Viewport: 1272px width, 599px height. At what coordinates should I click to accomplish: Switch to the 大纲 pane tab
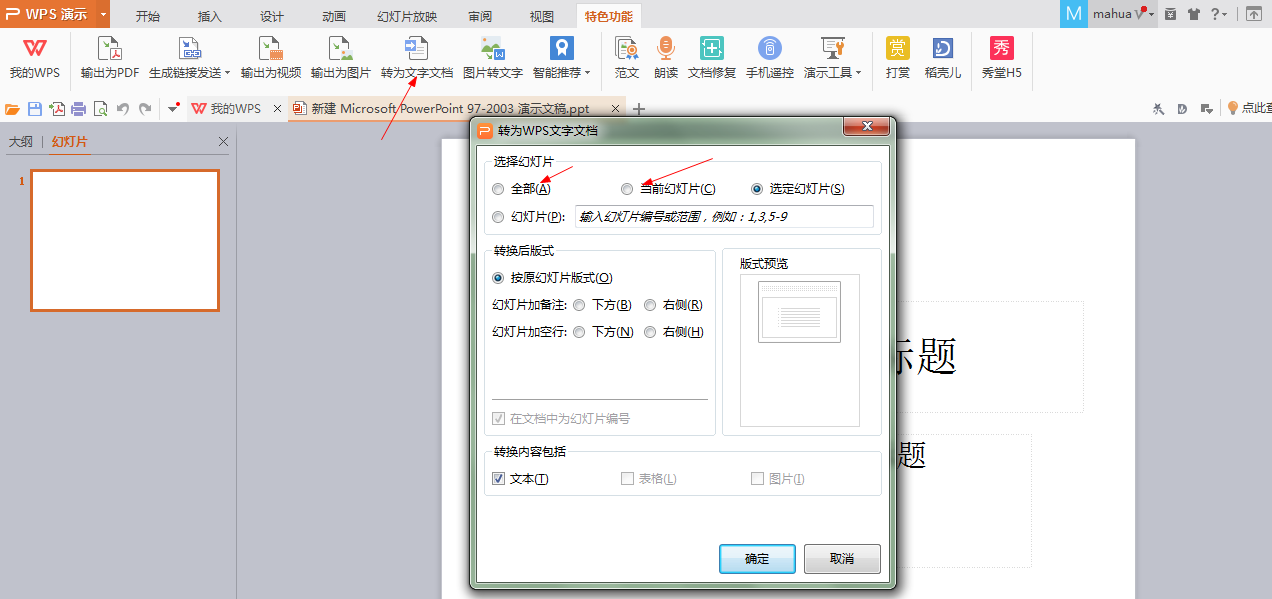coord(21,142)
